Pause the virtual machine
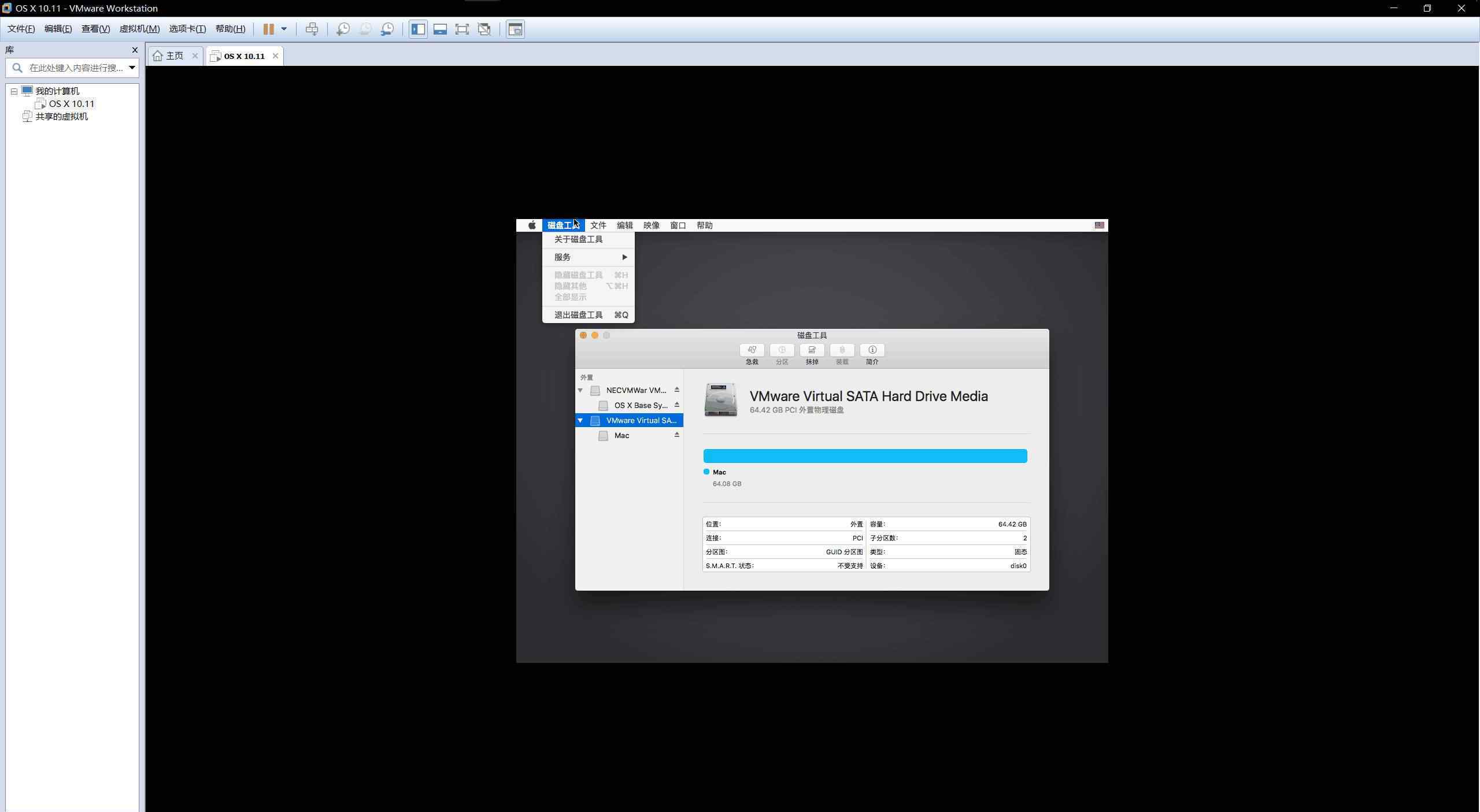Screen dimensions: 1480x812 pos(268,29)
